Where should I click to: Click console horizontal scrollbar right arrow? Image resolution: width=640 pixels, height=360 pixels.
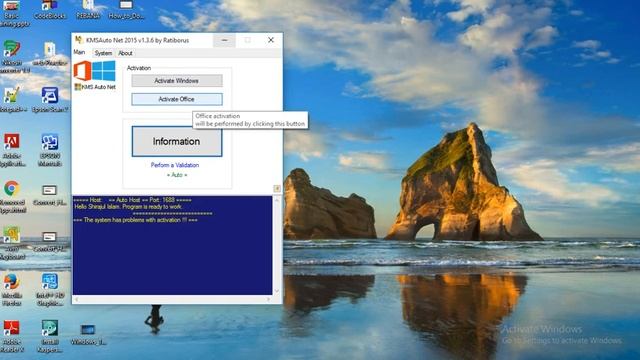pos(269,300)
